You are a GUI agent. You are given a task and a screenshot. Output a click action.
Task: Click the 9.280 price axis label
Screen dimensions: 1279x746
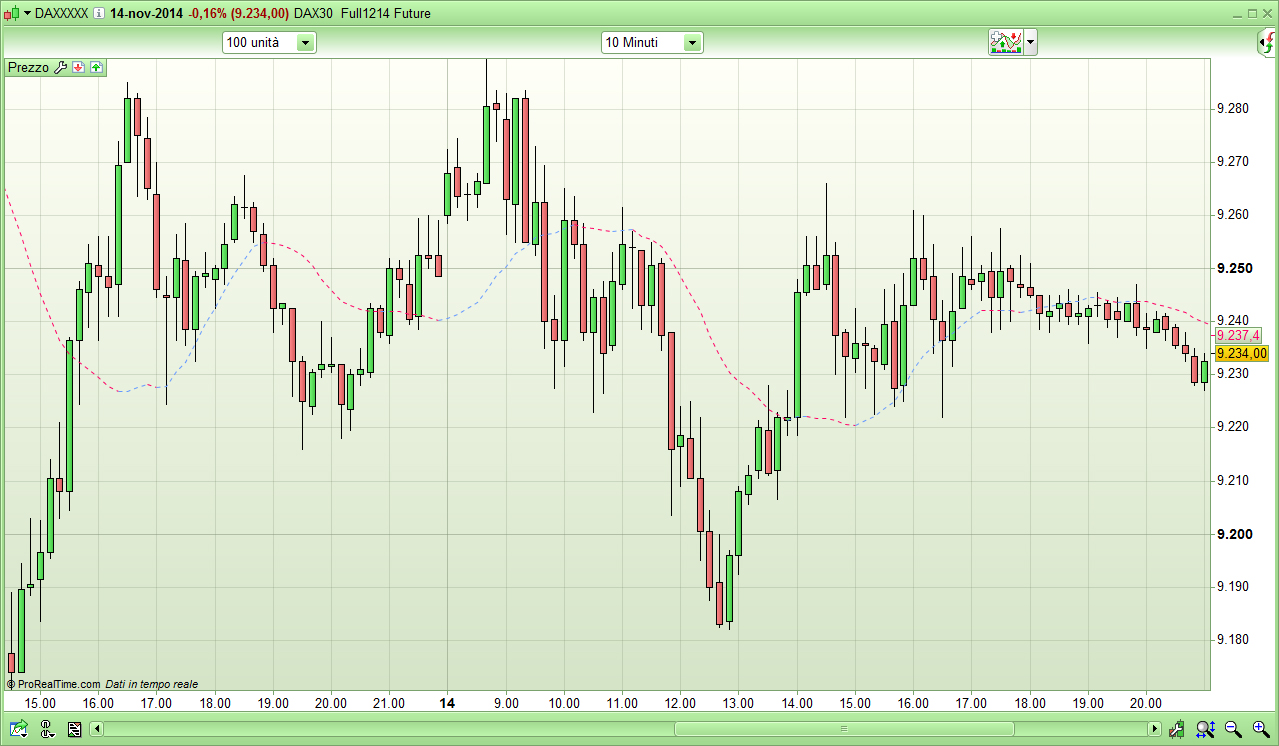[1232, 108]
